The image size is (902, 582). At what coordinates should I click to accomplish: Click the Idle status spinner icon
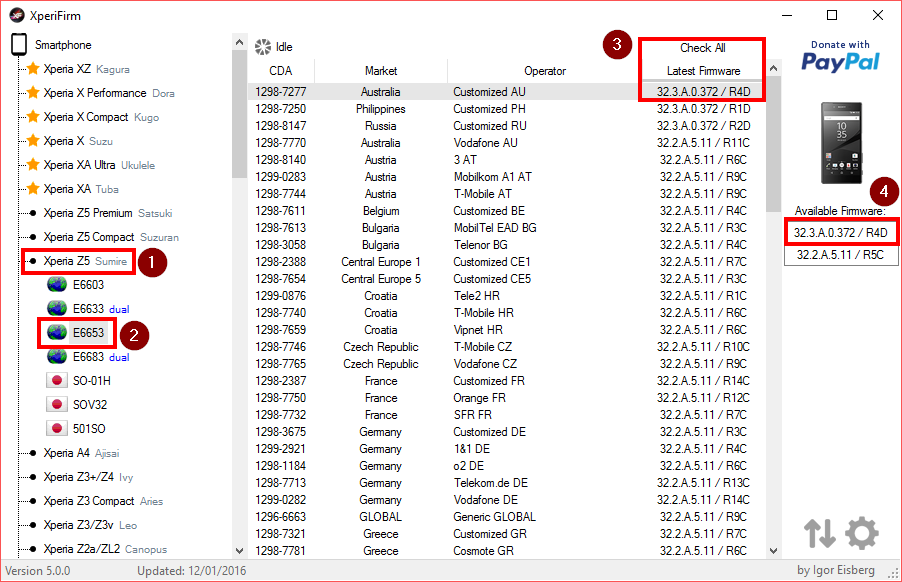[x=263, y=47]
